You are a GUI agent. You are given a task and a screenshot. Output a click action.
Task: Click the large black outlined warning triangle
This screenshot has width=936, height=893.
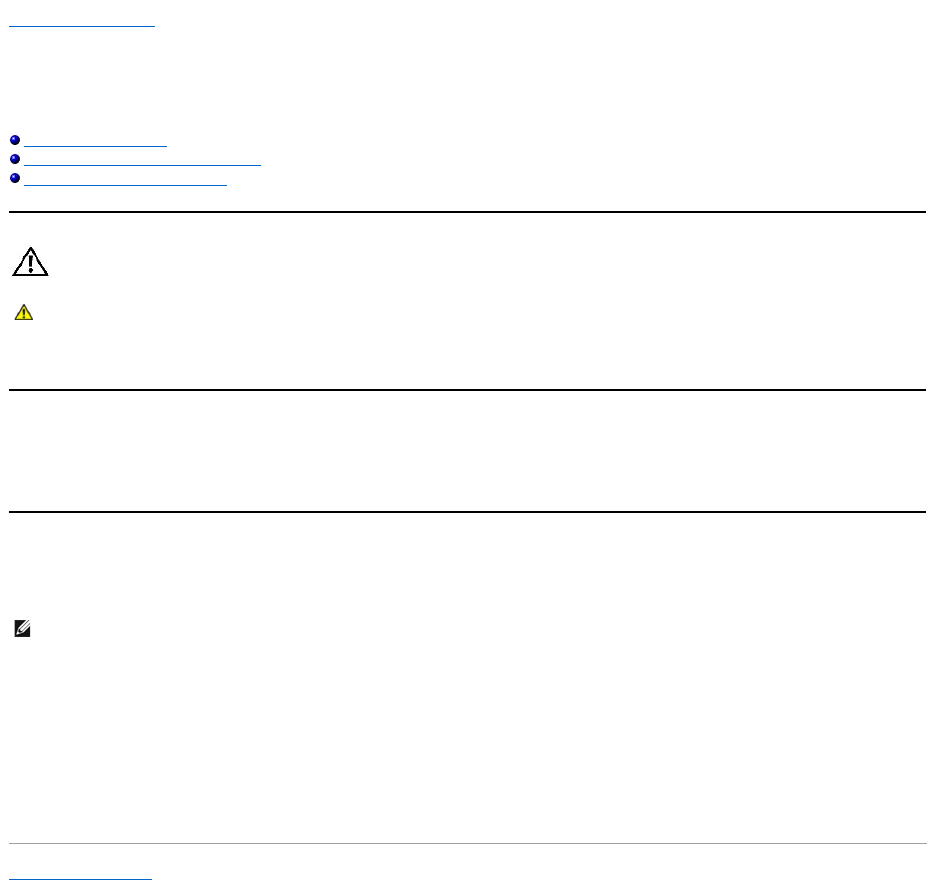[x=30, y=262]
